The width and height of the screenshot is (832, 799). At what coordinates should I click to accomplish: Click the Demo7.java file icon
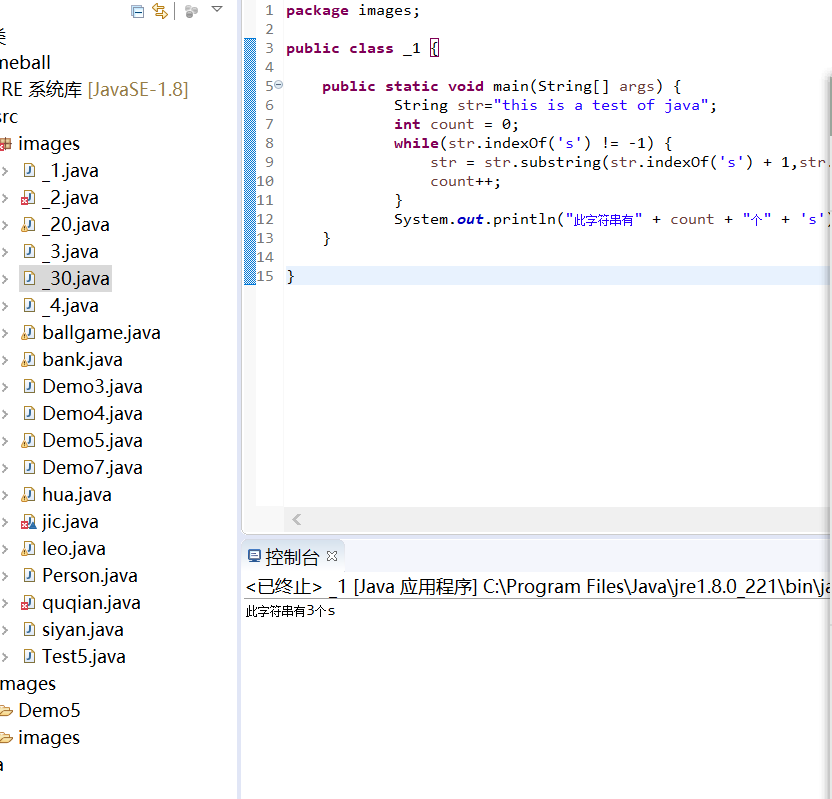coord(30,467)
